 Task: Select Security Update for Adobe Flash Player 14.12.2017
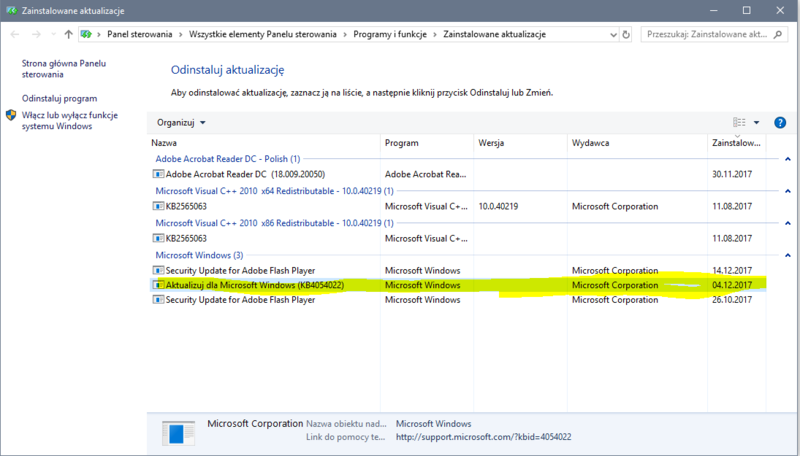tap(458, 270)
